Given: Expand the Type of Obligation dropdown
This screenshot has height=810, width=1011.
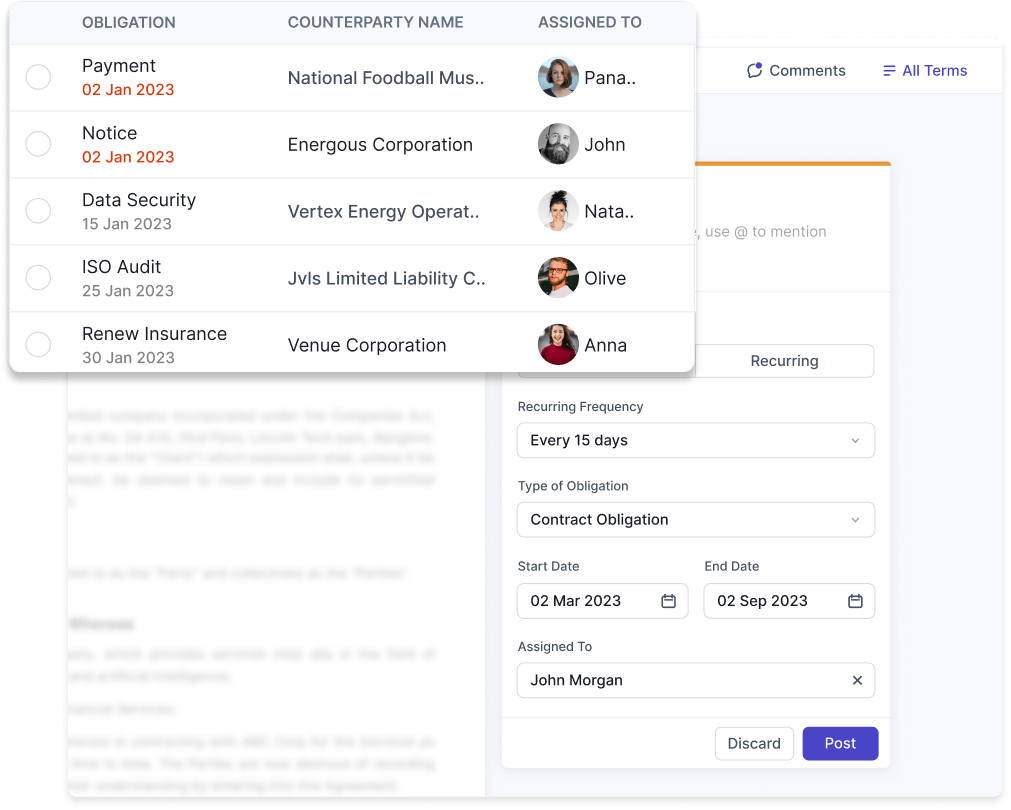Looking at the screenshot, I should point(696,520).
